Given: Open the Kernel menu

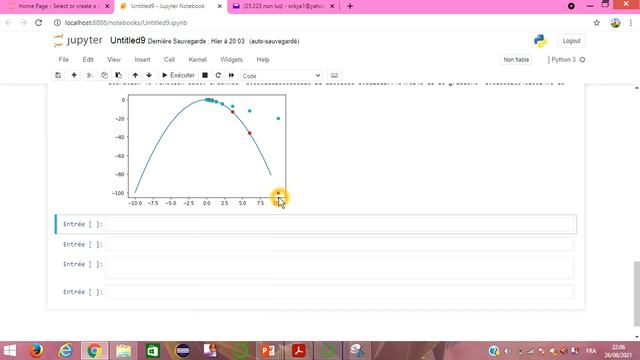Looking at the screenshot, I should (198, 60).
